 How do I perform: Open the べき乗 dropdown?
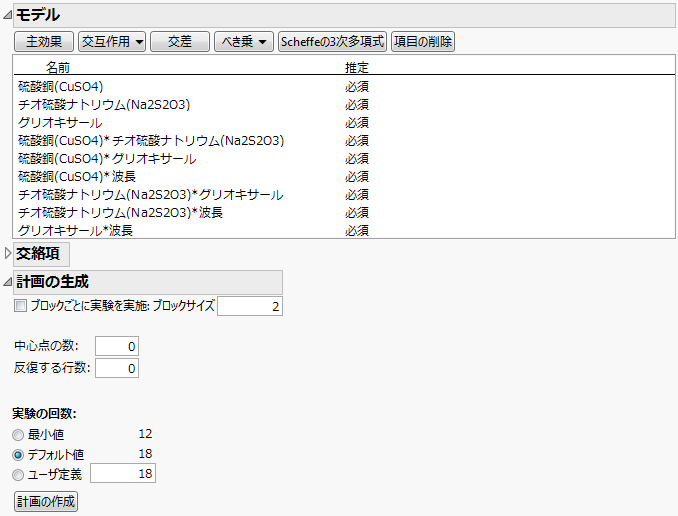[244, 41]
